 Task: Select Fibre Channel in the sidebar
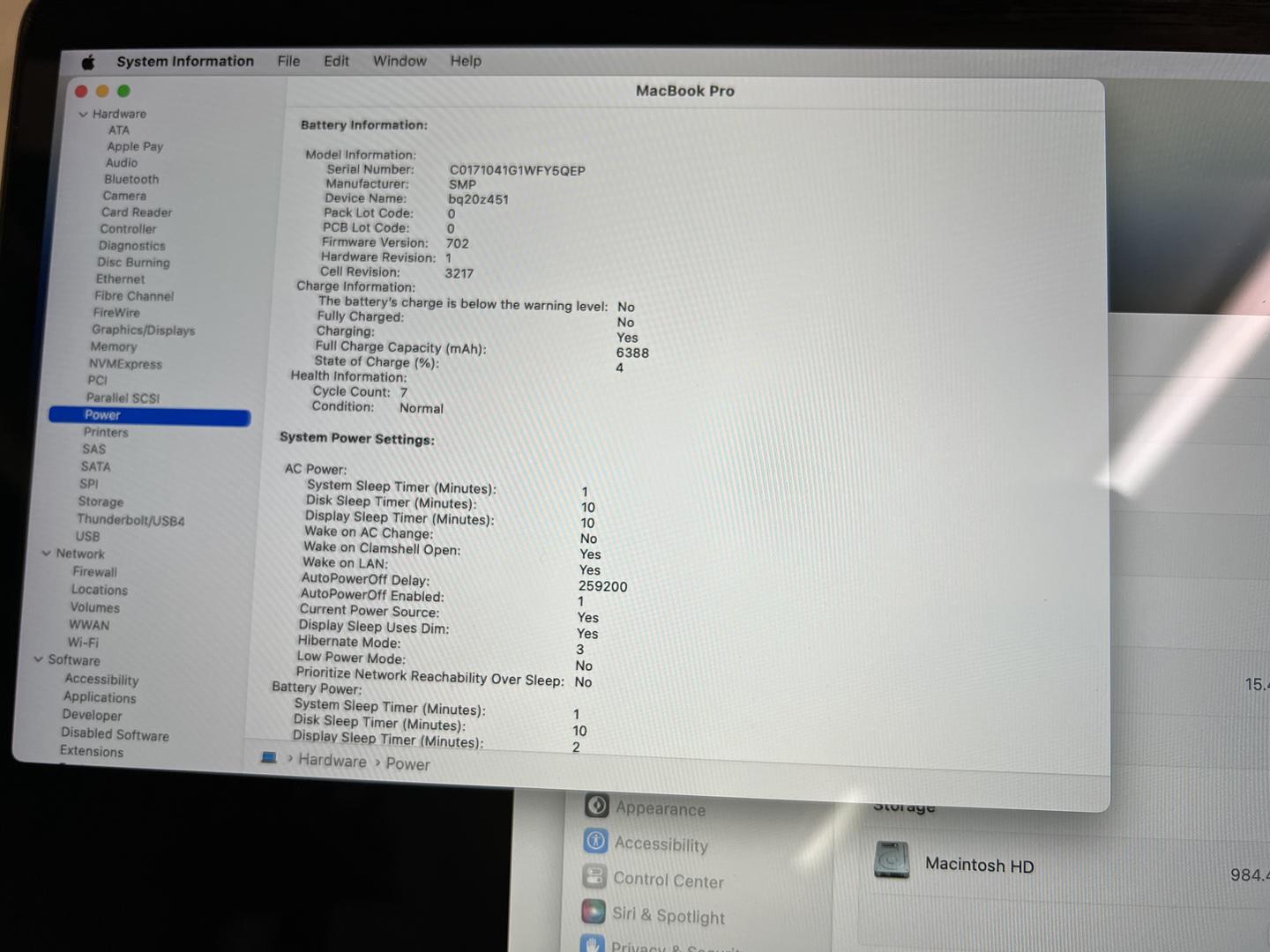pyautogui.click(x=134, y=296)
